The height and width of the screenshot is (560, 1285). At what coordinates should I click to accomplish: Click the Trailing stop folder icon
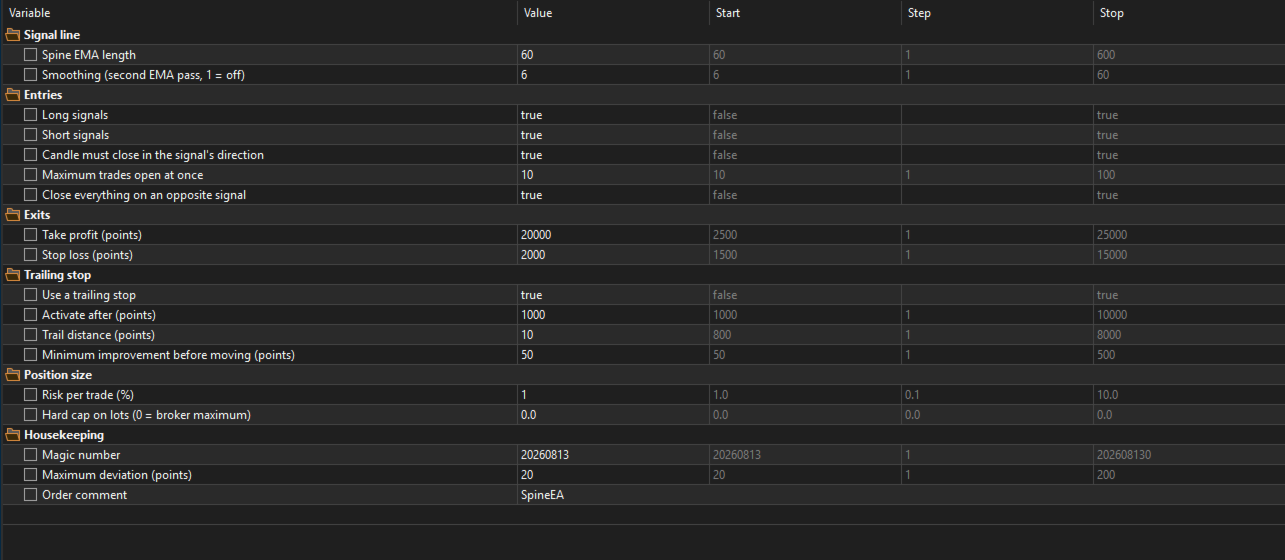[x=12, y=275]
